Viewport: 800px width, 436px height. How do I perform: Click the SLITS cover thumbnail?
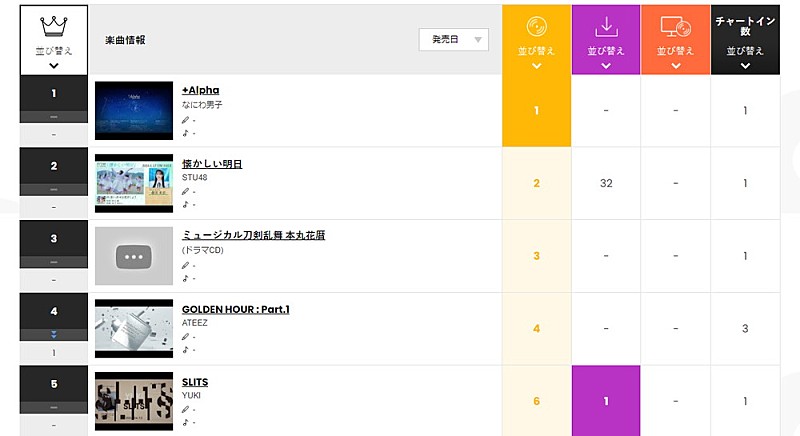point(134,402)
